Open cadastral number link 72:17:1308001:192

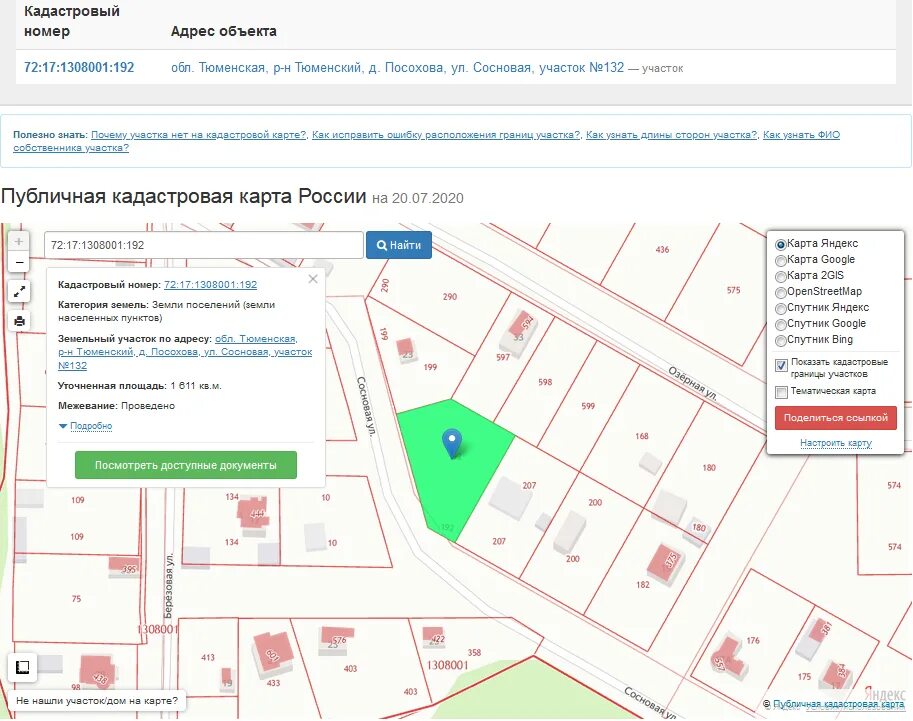click(79, 67)
